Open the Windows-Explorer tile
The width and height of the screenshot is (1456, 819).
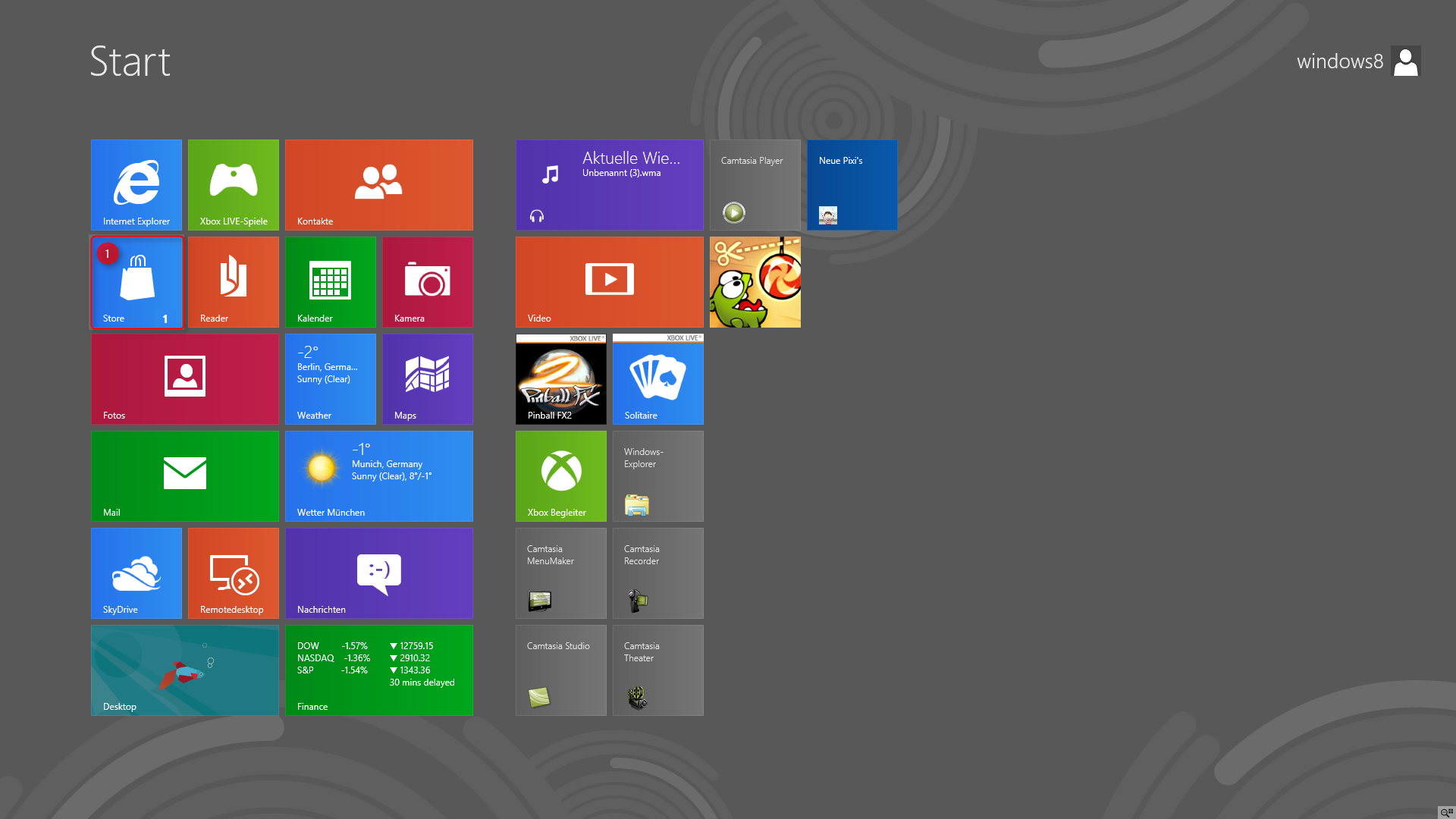[658, 476]
